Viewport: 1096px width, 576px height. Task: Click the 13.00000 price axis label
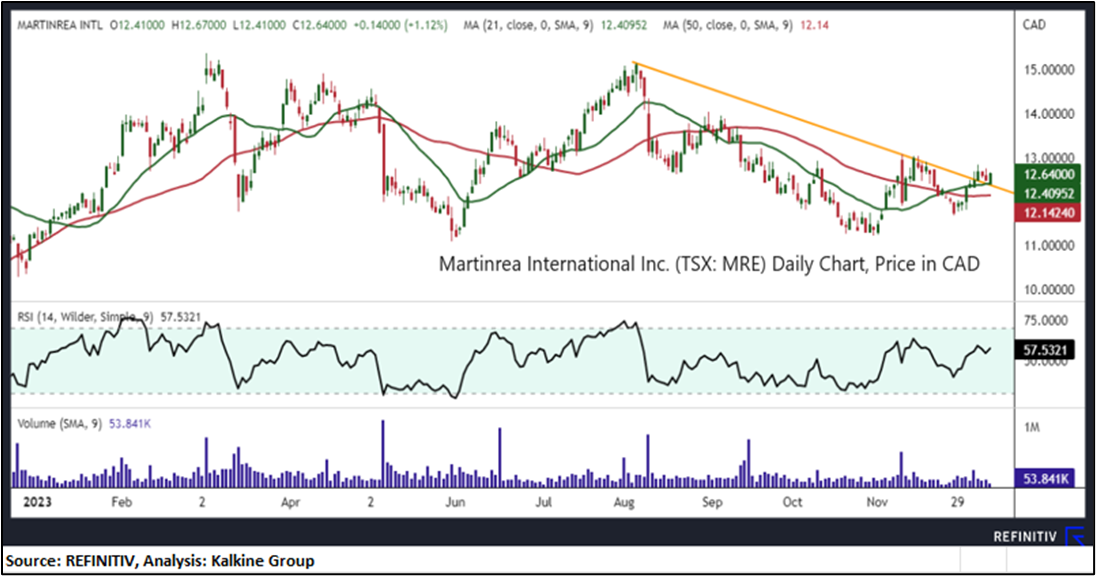(x=1049, y=158)
